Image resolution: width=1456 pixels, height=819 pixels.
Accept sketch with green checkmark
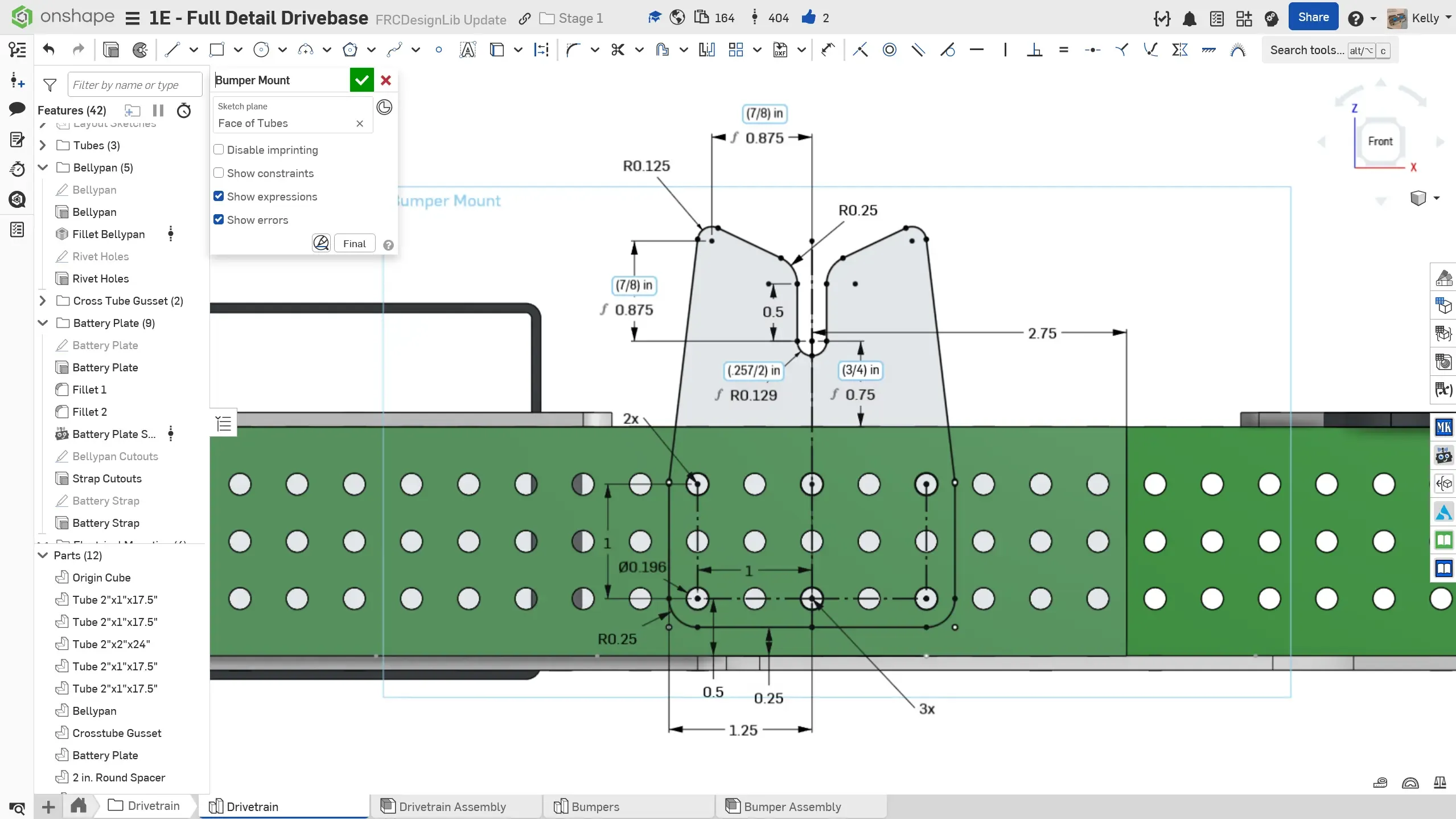pyautogui.click(x=361, y=80)
